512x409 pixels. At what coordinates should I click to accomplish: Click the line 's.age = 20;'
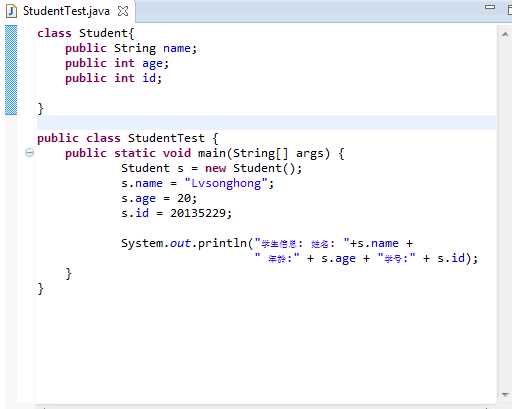pos(159,198)
